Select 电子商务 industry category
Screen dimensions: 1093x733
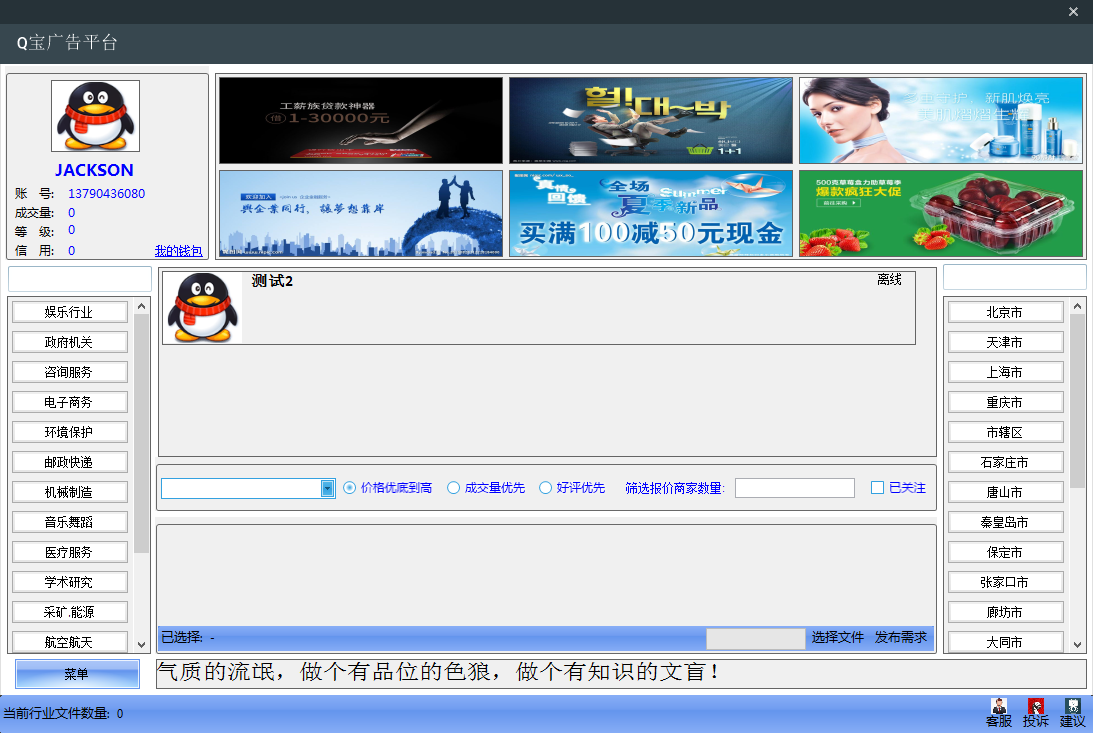point(70,402)
